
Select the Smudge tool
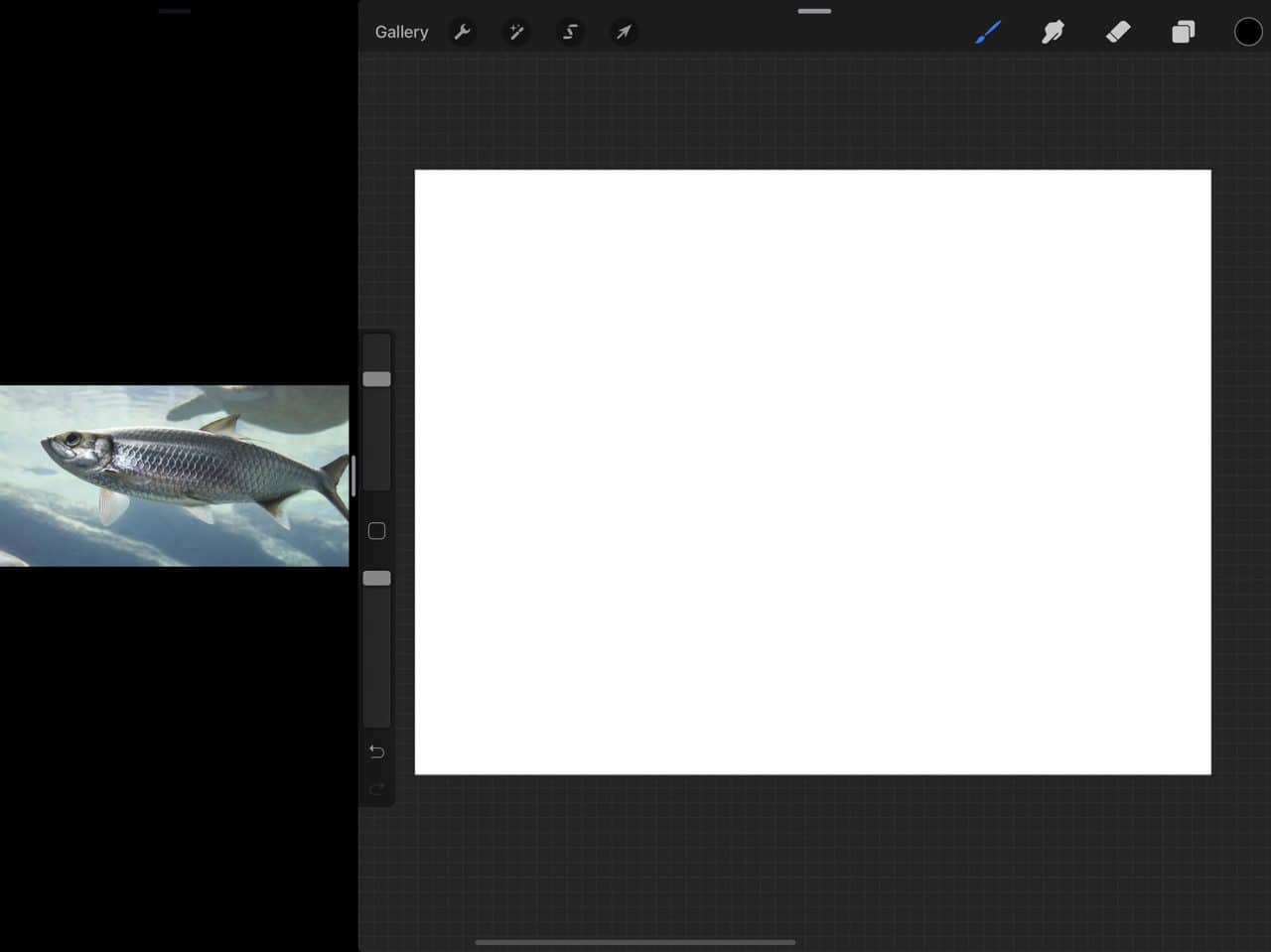(x=1053, y=32)
